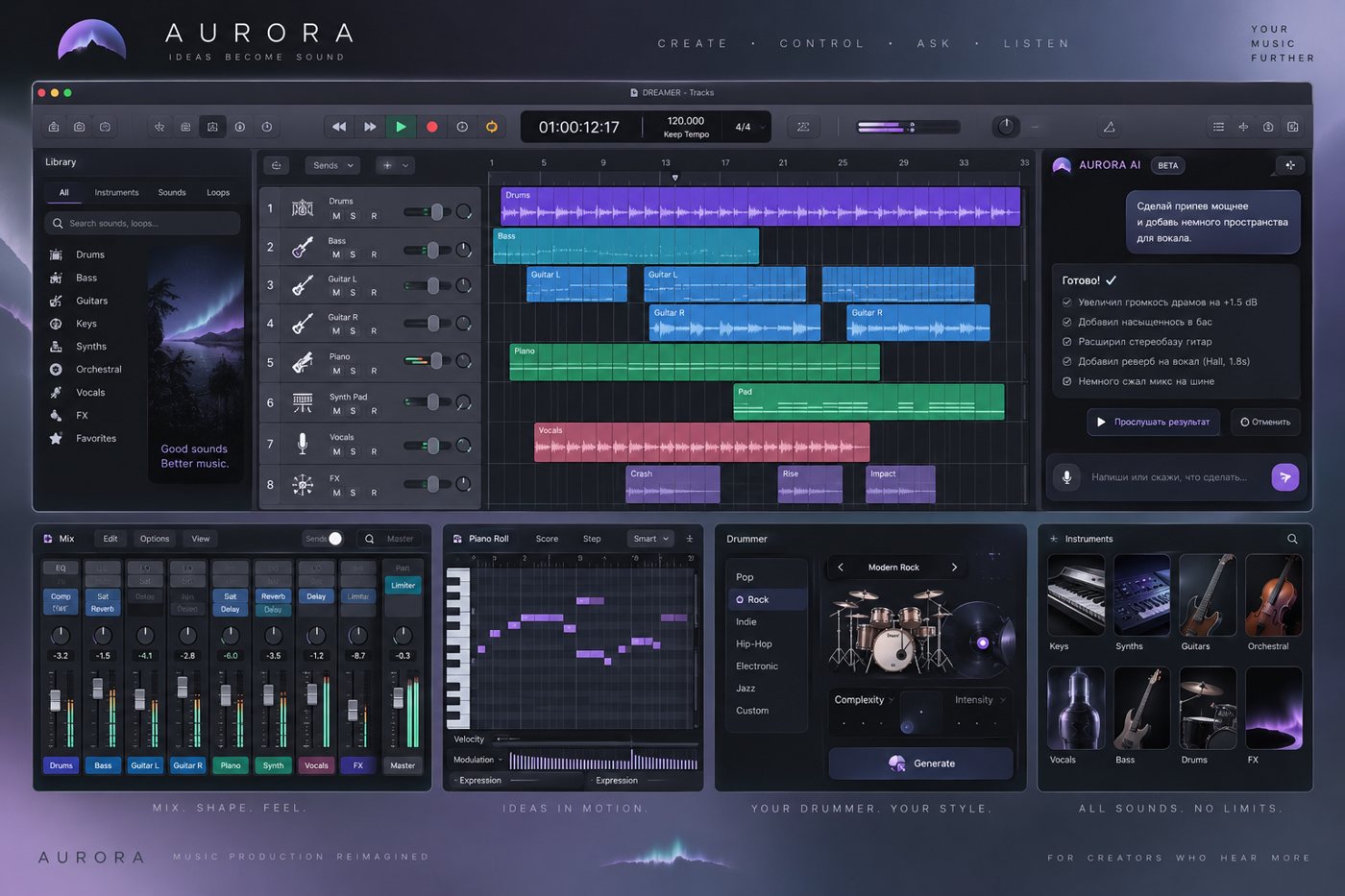This screenshot has height=896, width=1345.
Task: Click the Отменить button
Action: pyautogui.click(x=1265, y=422)
